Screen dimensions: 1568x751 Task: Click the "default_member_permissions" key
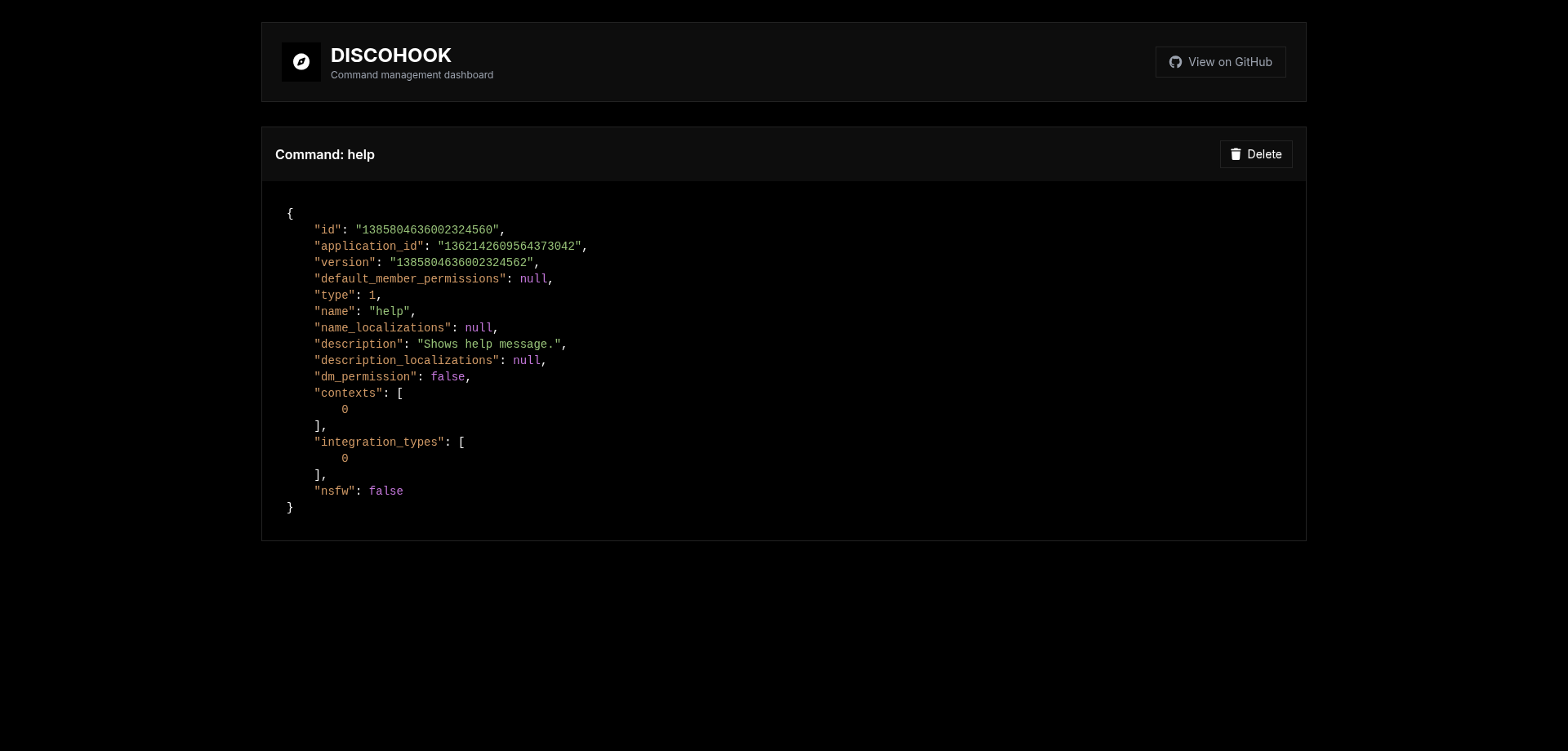click(x=410, y=279)
